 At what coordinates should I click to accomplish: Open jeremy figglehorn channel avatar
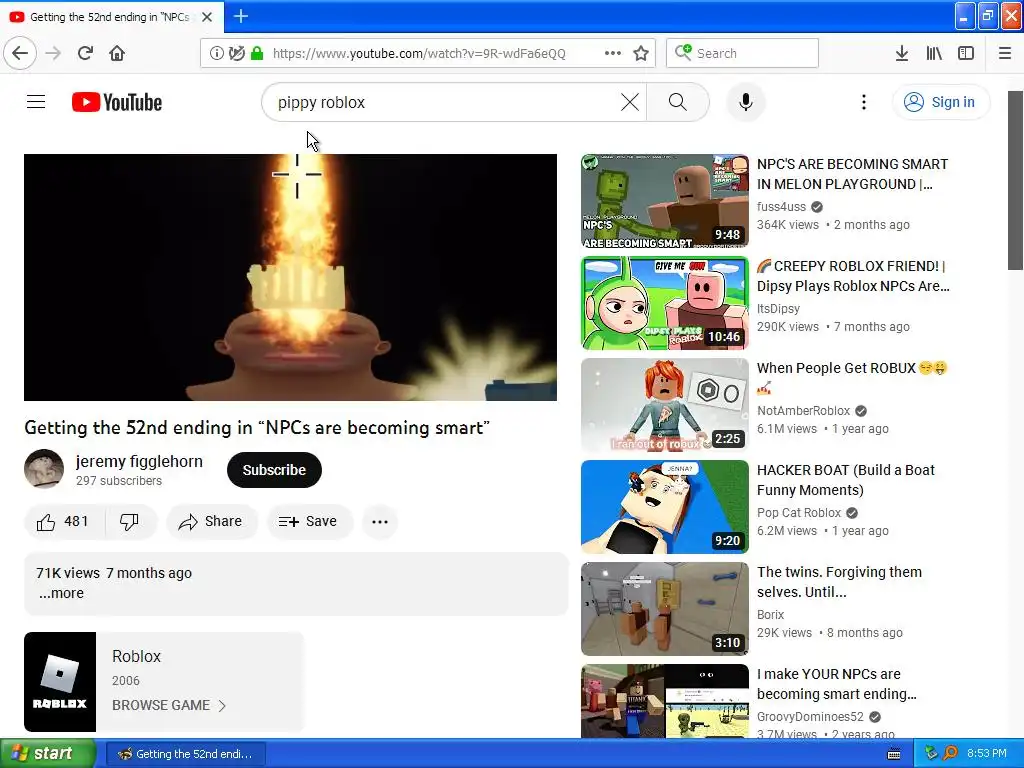click(44, 469)
